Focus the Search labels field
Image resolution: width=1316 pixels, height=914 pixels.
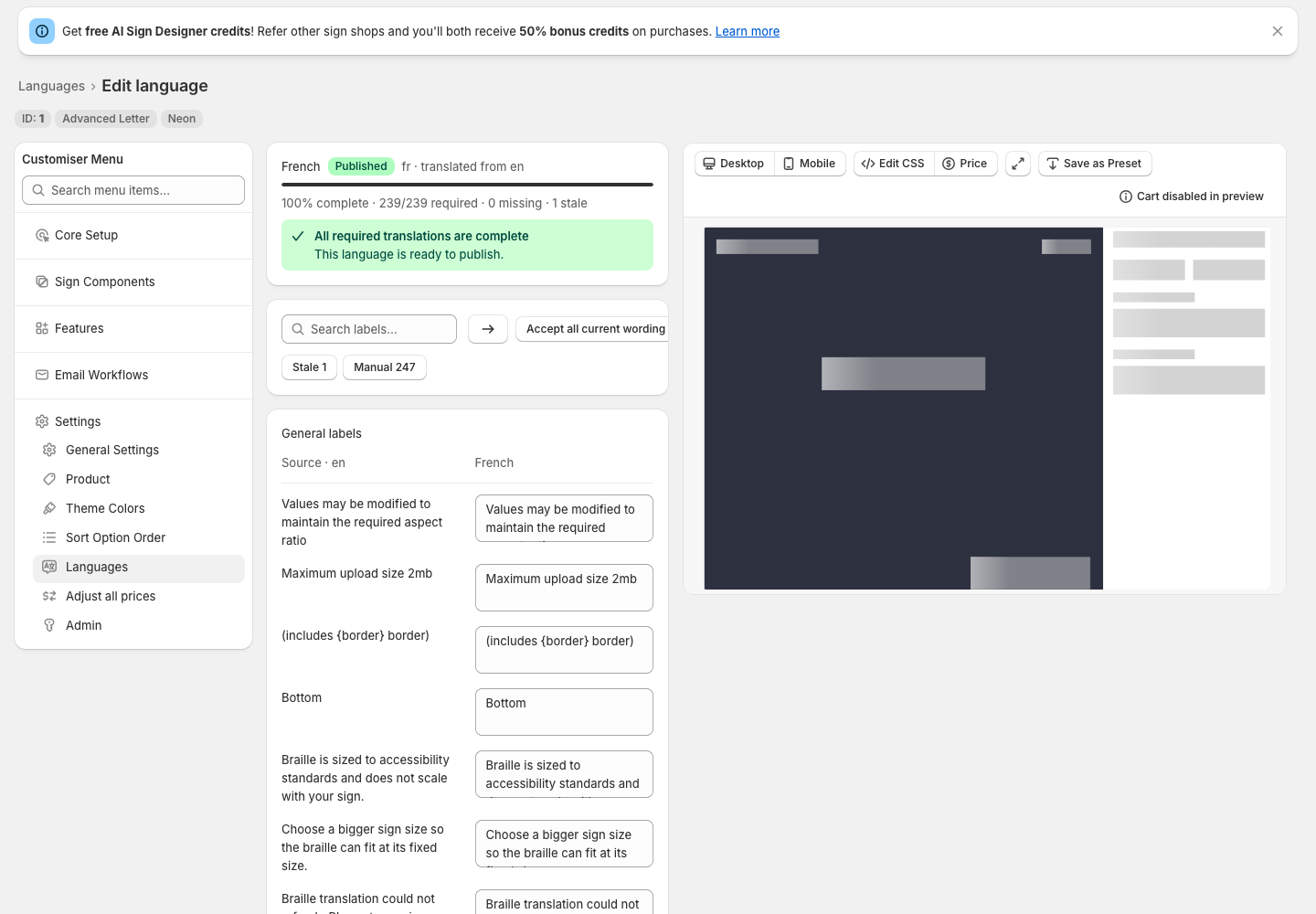tap(369, 329)
